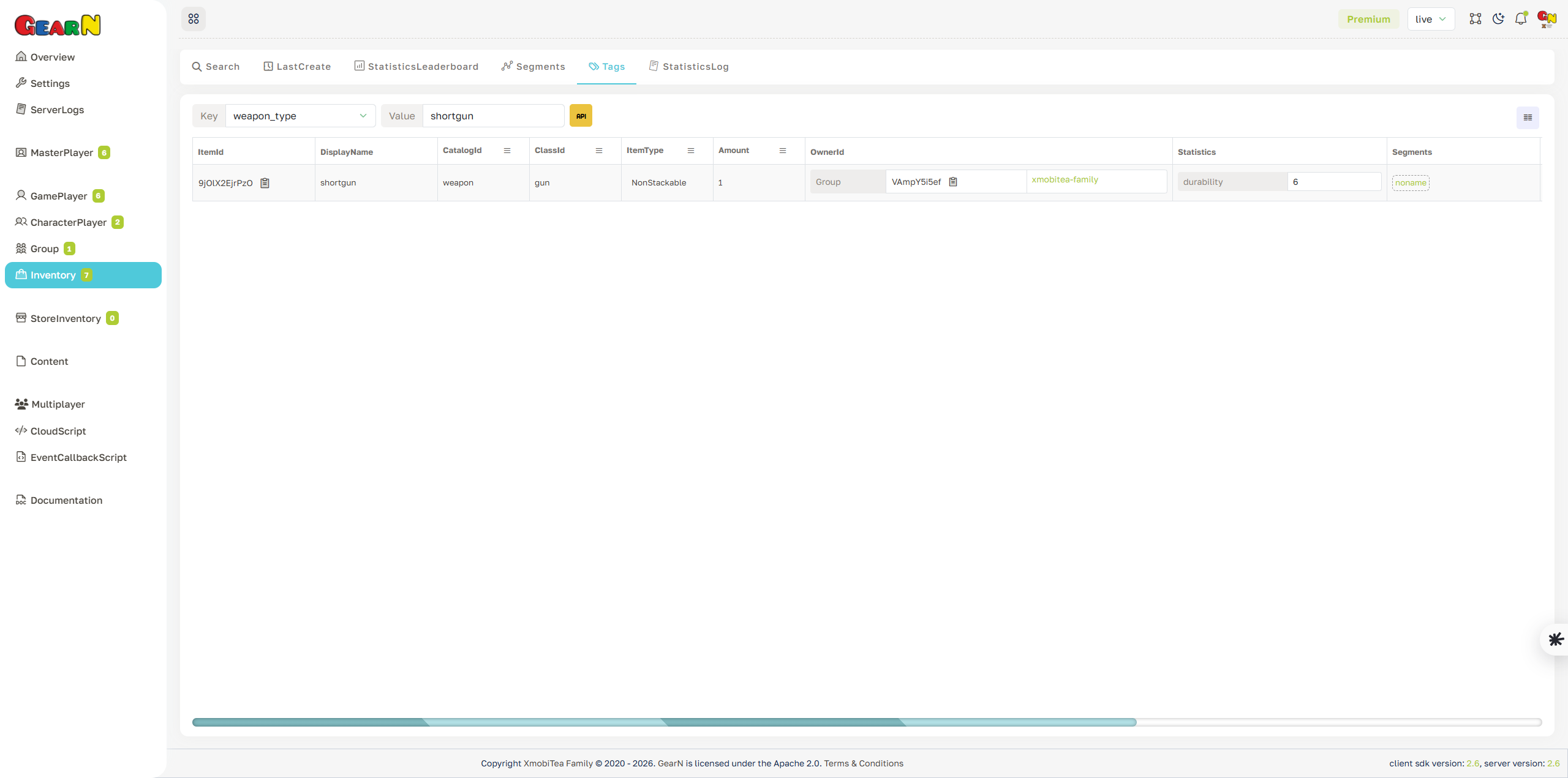
Task: Expand the ItemType column filter
Action: (691, 150)
